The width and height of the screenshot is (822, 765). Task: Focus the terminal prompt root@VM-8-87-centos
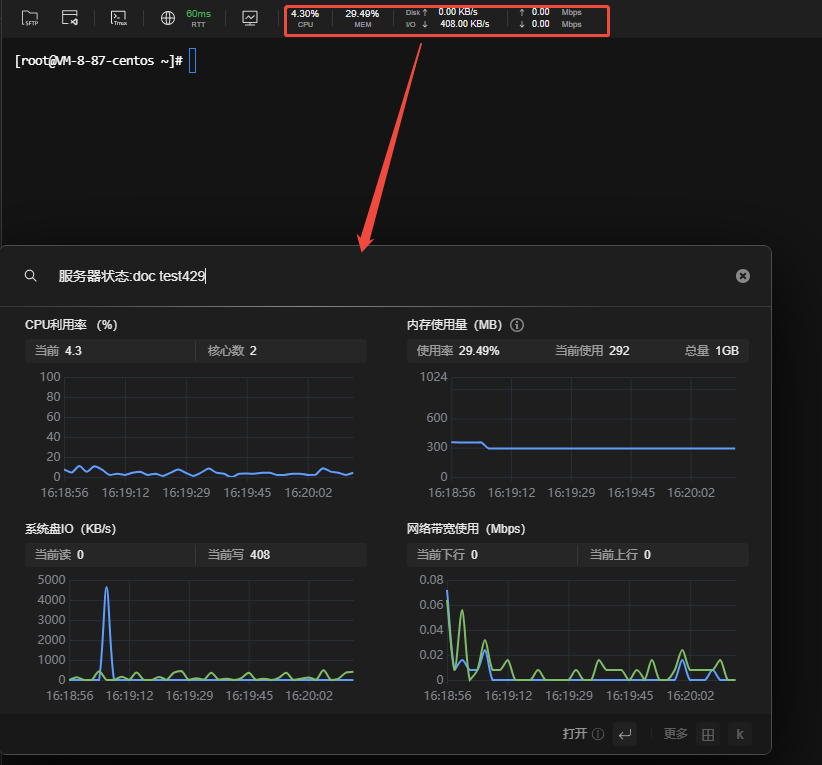pyautogui.click(x=99, y=61)
